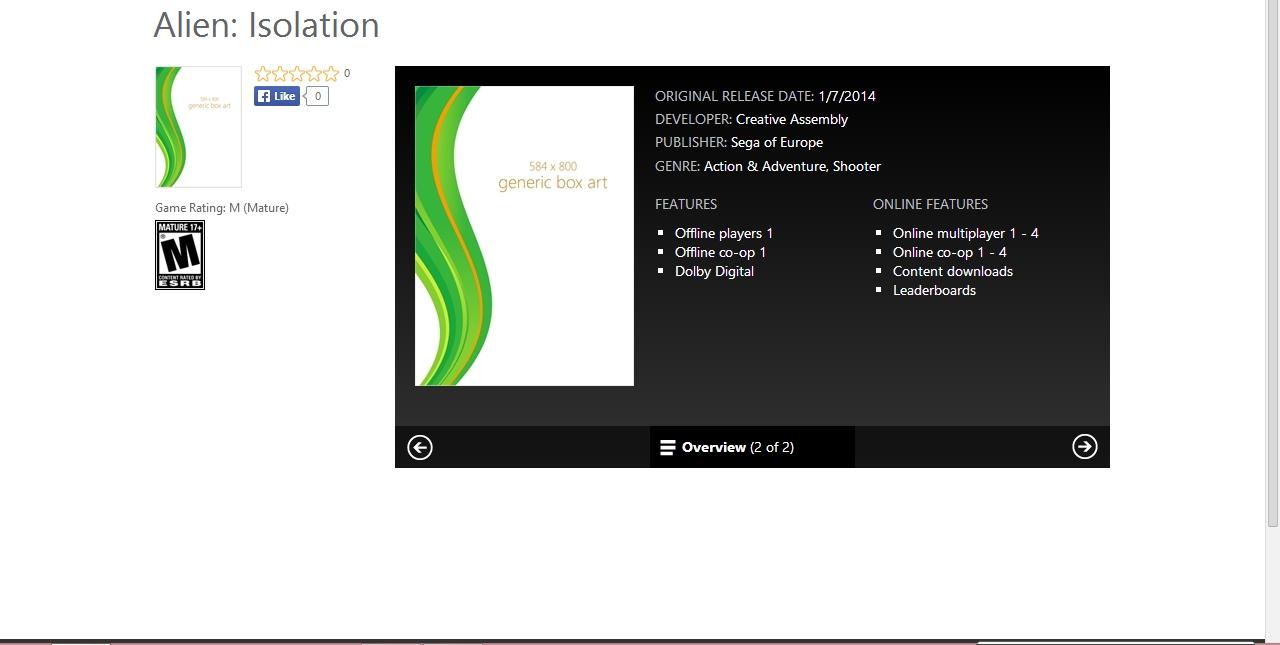
Task: Click the FEATURES heading
Action: [x=686, y=204]
